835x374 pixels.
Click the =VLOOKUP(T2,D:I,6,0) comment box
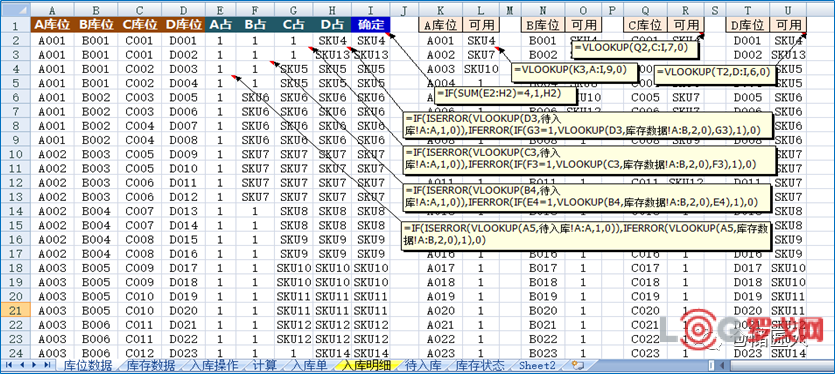click(715, 76)
